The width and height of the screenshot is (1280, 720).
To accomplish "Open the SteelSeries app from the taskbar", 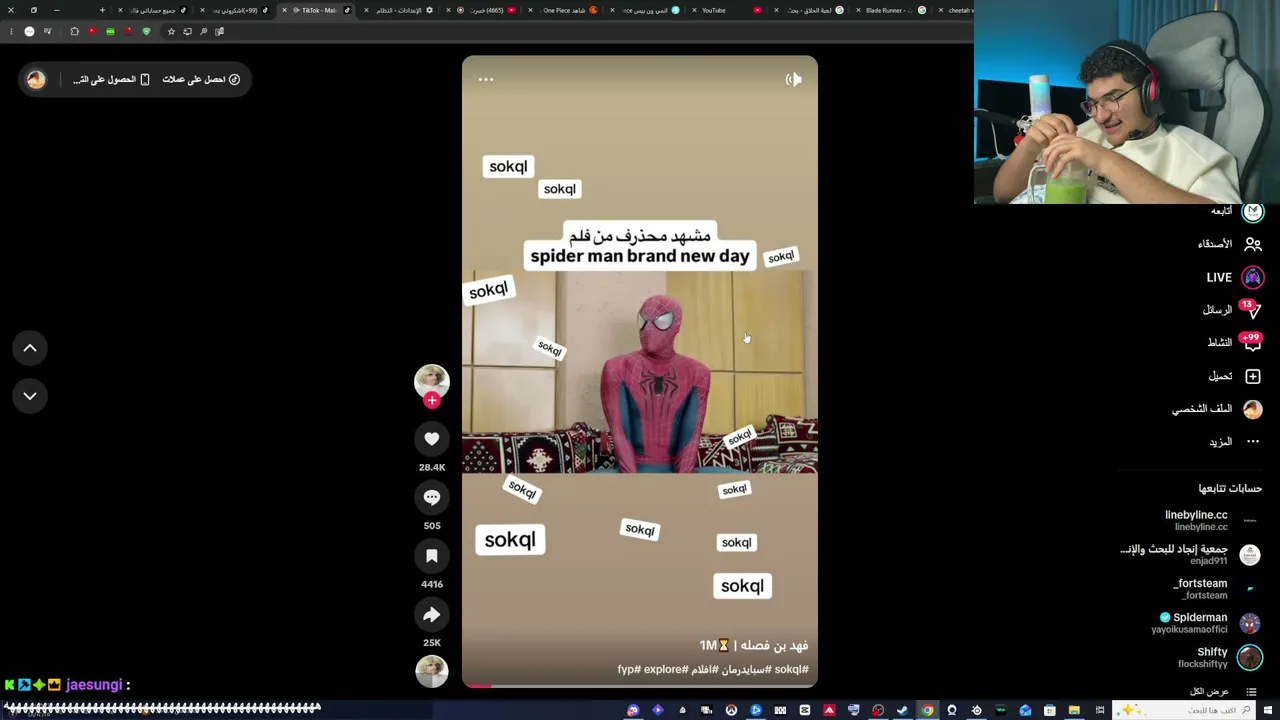I will (x=976, y=710).
